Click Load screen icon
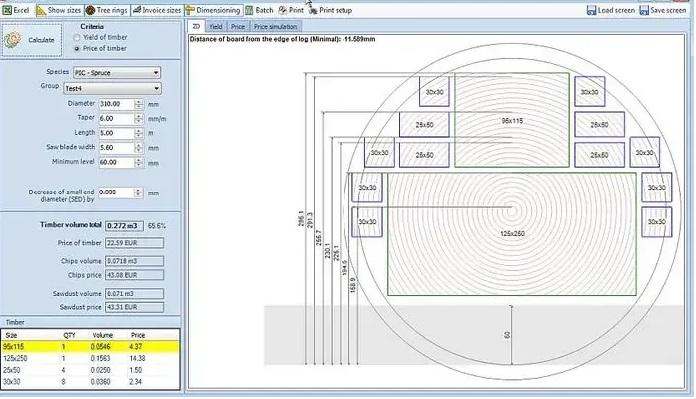Image resolution: width=696 pixels, height=399 pixels. 591,10
